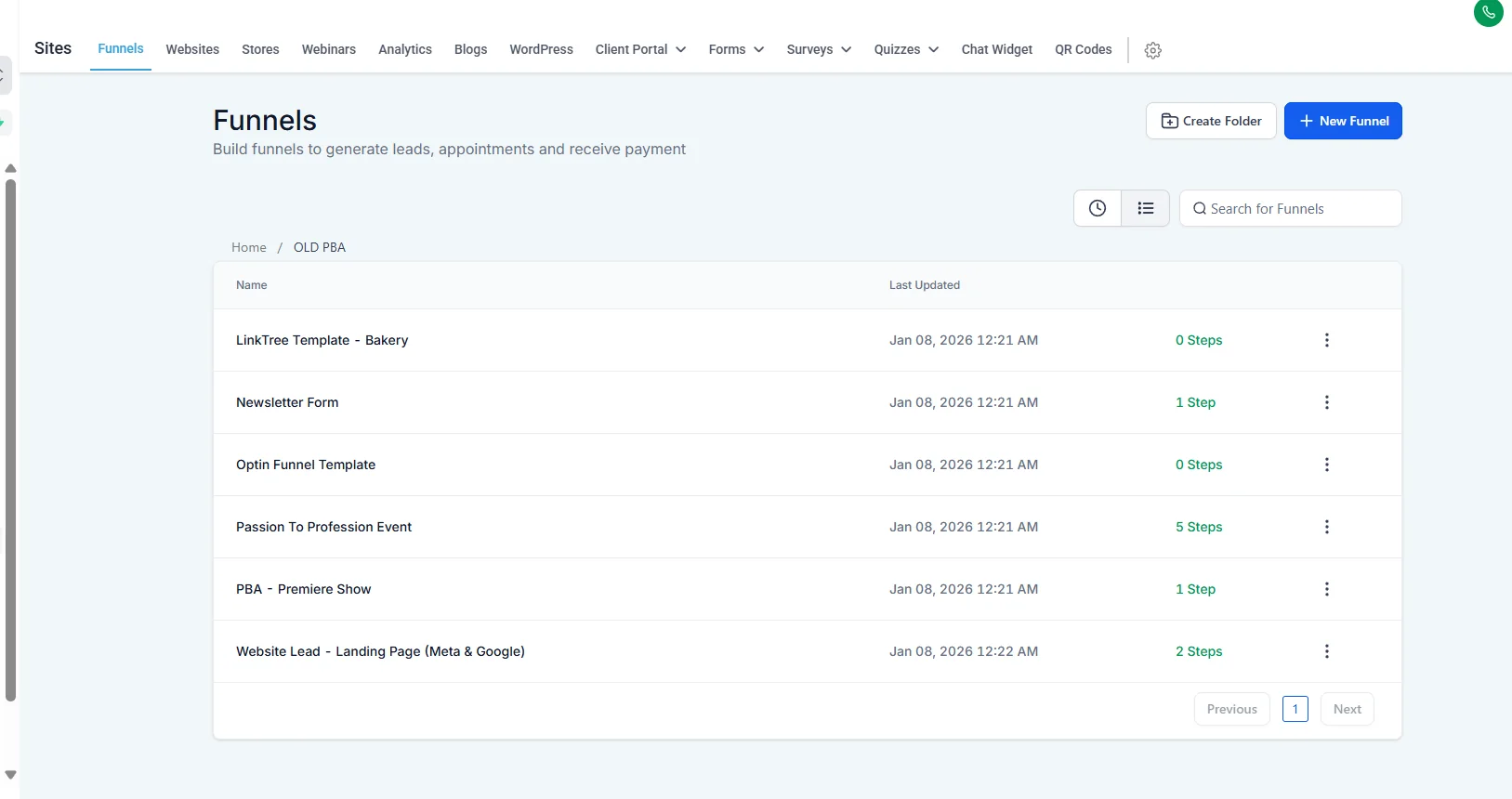This screenshot has width=1512, height=799.
Task: Click the 5 Steps count link
Action: 1199,527
